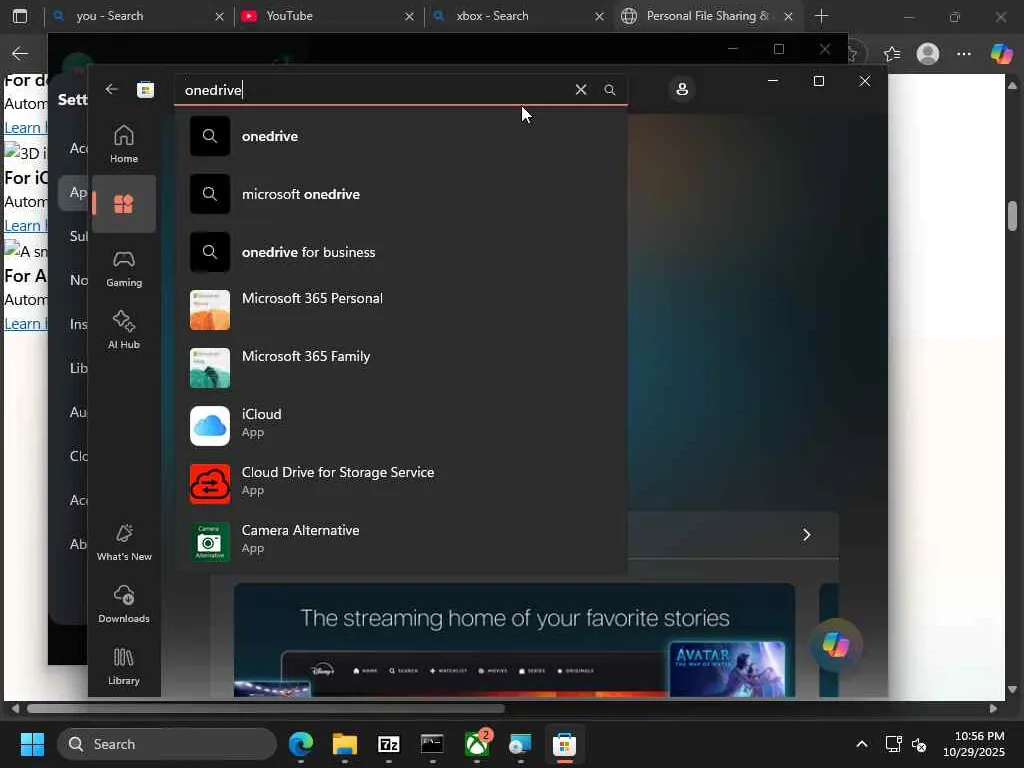Select the Apps section icon in sidebar
The height and width of the screenshot is (768, 1024).
point(123,204)
